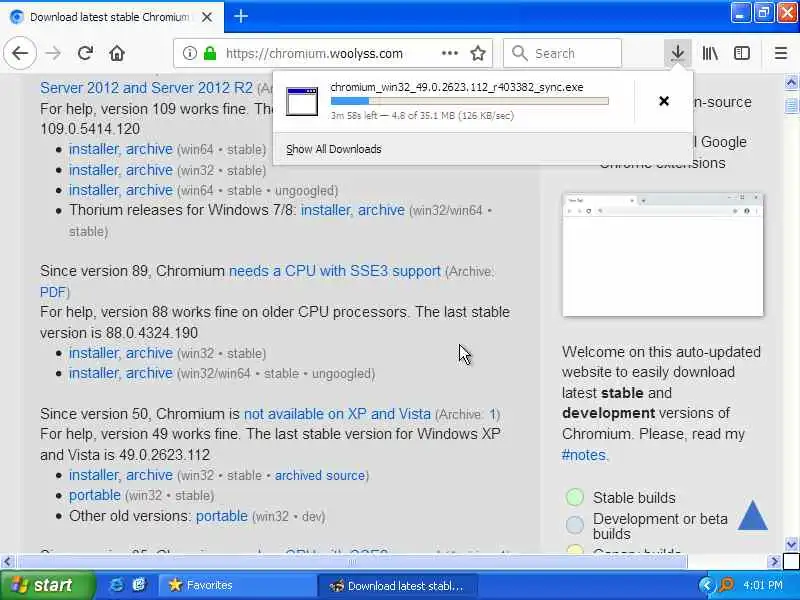
Task: Click the forward navigation arrow
Action: [53, 53]
